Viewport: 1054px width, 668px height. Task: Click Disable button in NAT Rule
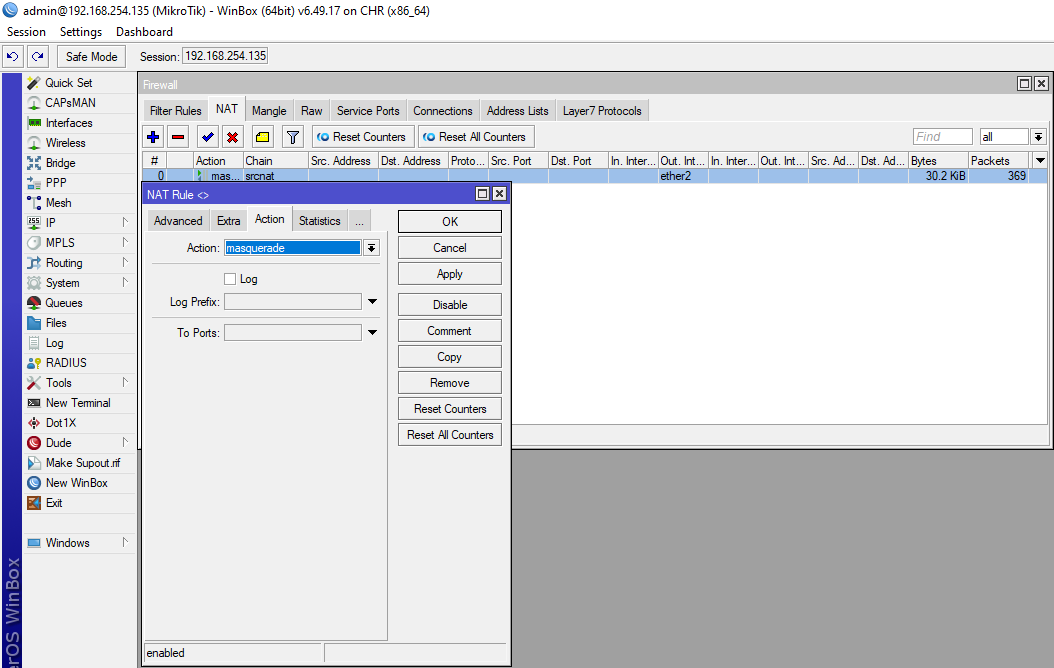[450, 305]
